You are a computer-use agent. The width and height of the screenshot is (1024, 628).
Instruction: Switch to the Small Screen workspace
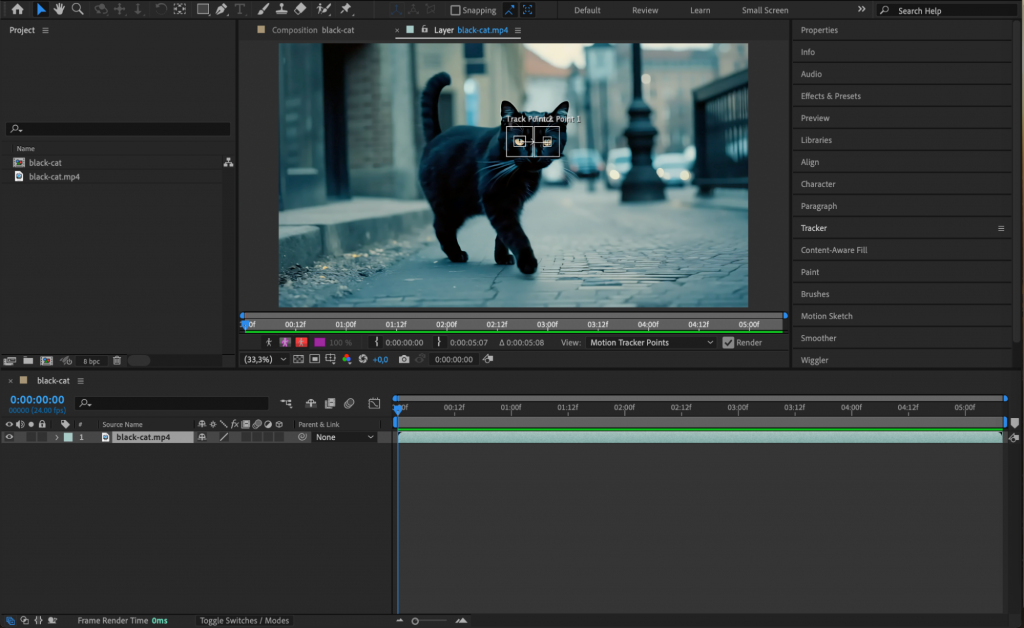pyautogui.click(x=765, y=10)
